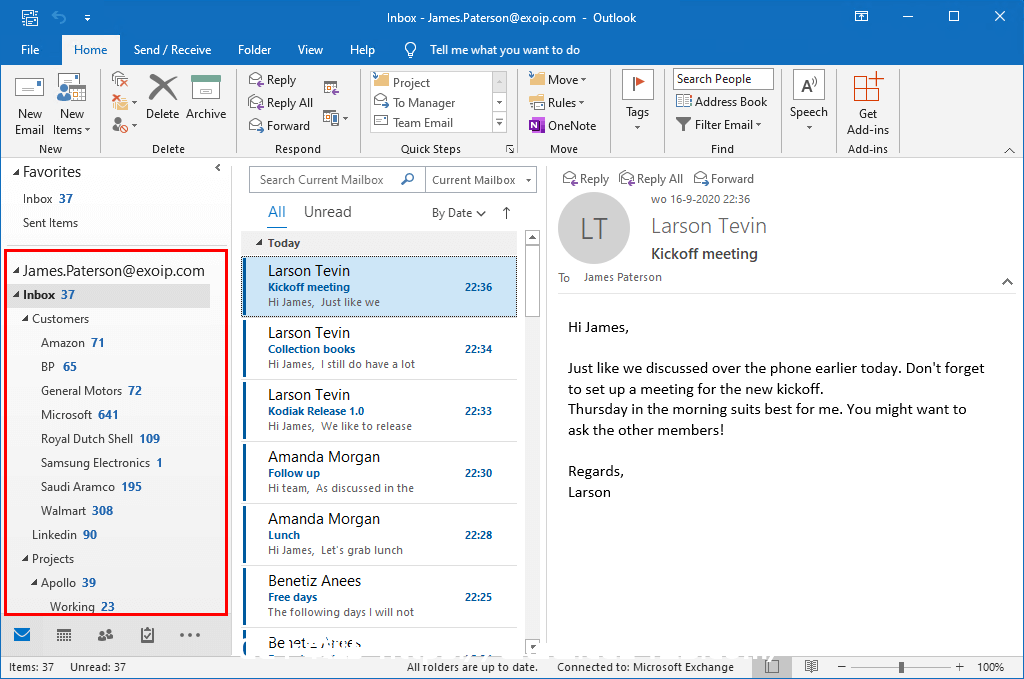Open the Calendar view icon
The image size is (1024, 679).
click(x=64, y=635)
